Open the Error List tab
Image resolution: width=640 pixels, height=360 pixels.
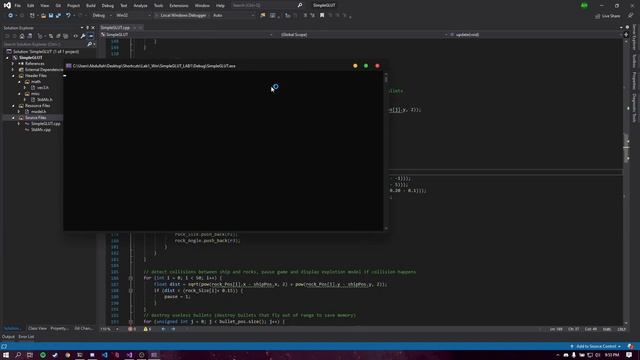pyautogui.click(x=26, y=337)
